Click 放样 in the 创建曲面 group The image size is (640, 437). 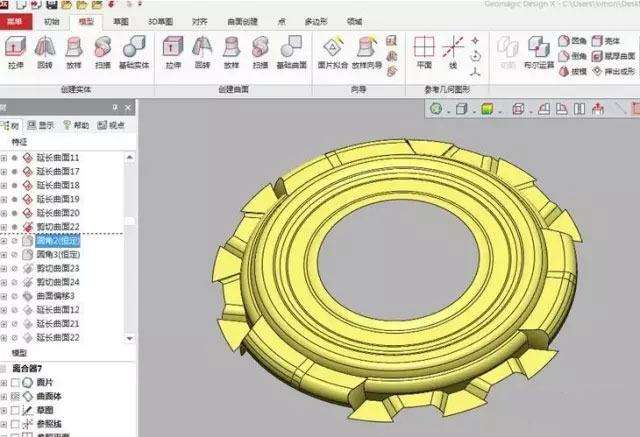tap(231, 51)
